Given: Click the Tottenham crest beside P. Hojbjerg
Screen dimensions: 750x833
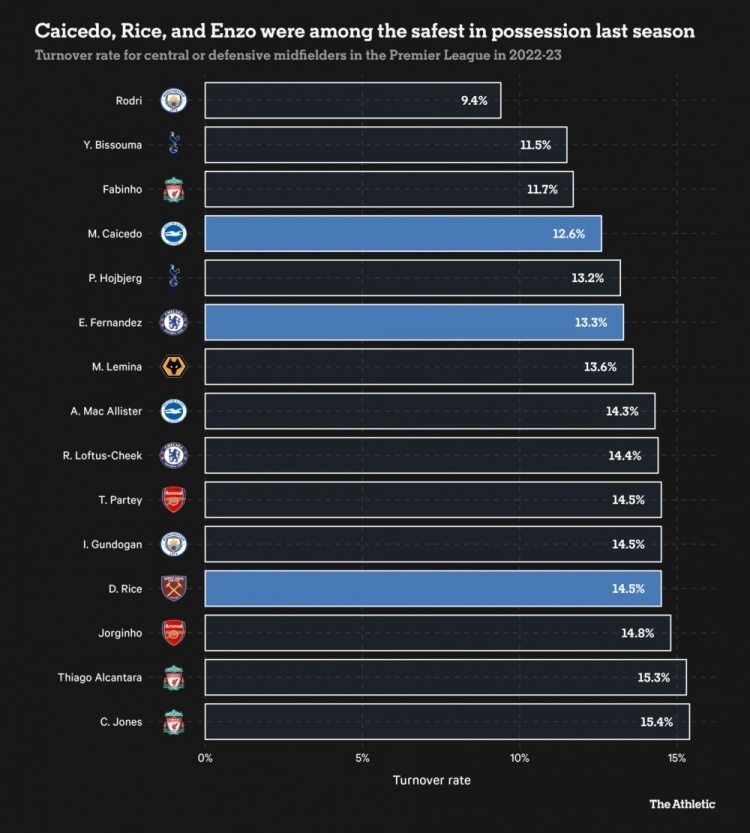Looking at the screenshot, I should [x=174, y=277].
